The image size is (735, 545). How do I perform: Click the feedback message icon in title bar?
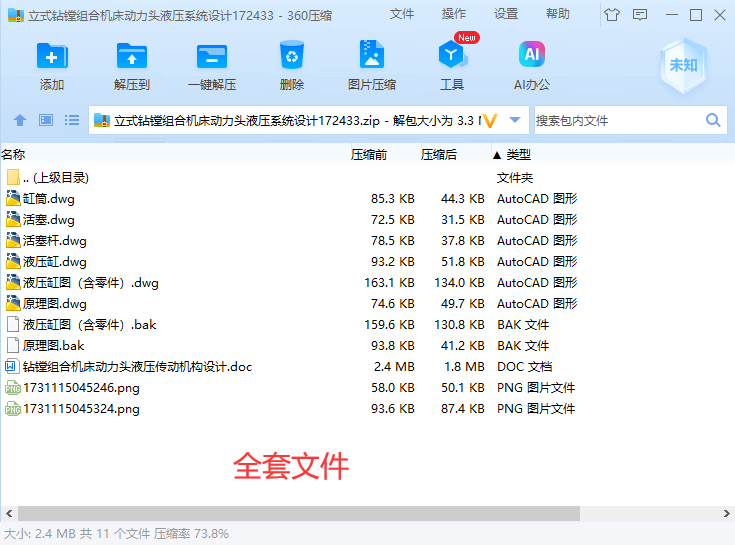tap(639, 15)
